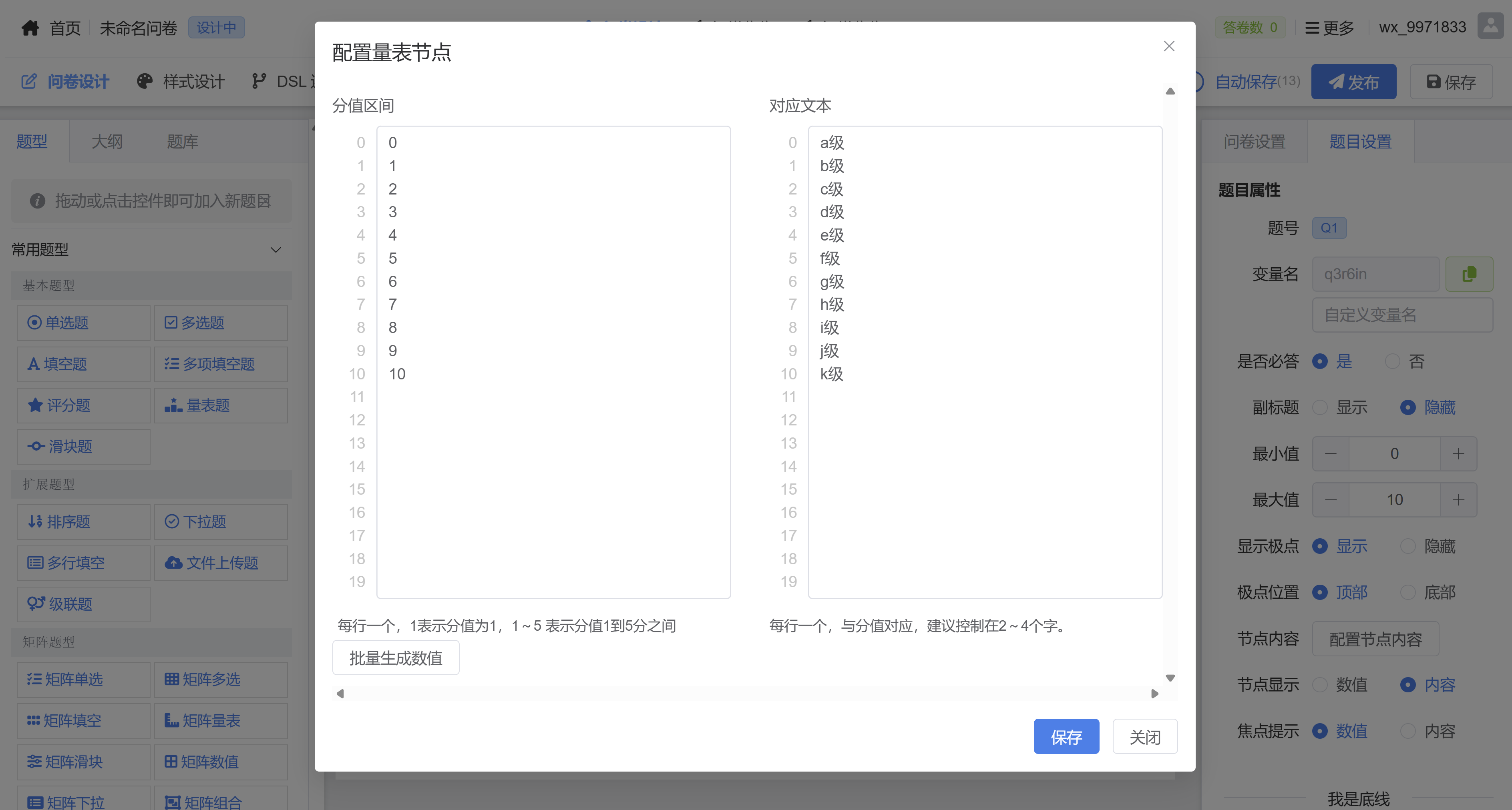Image resolution: width=1512 pixels, height=810 pixels.
Task: Open the 问卷设置 tab
Action: 1254,141
